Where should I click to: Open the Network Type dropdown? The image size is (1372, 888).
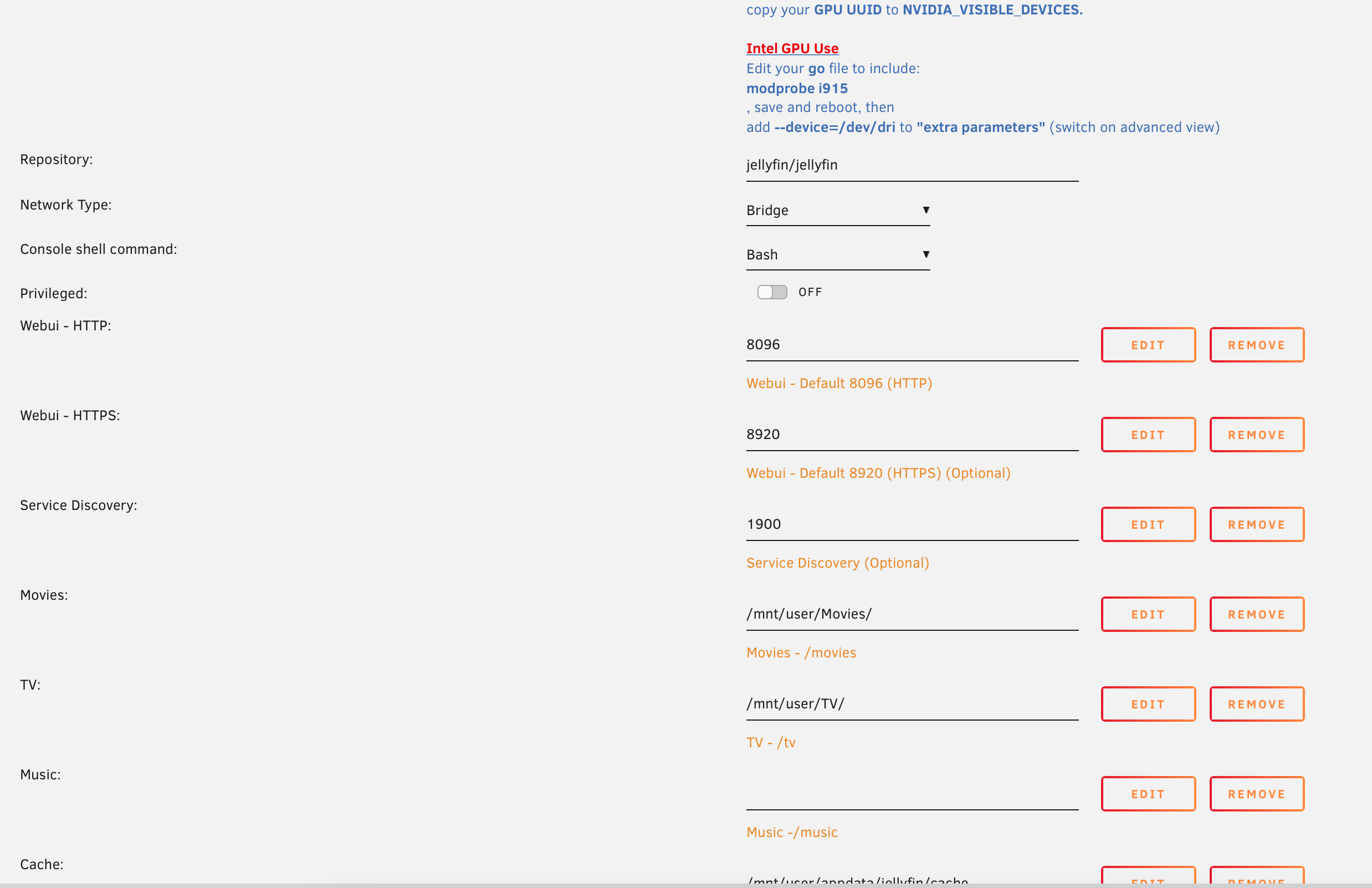(837, 210)
